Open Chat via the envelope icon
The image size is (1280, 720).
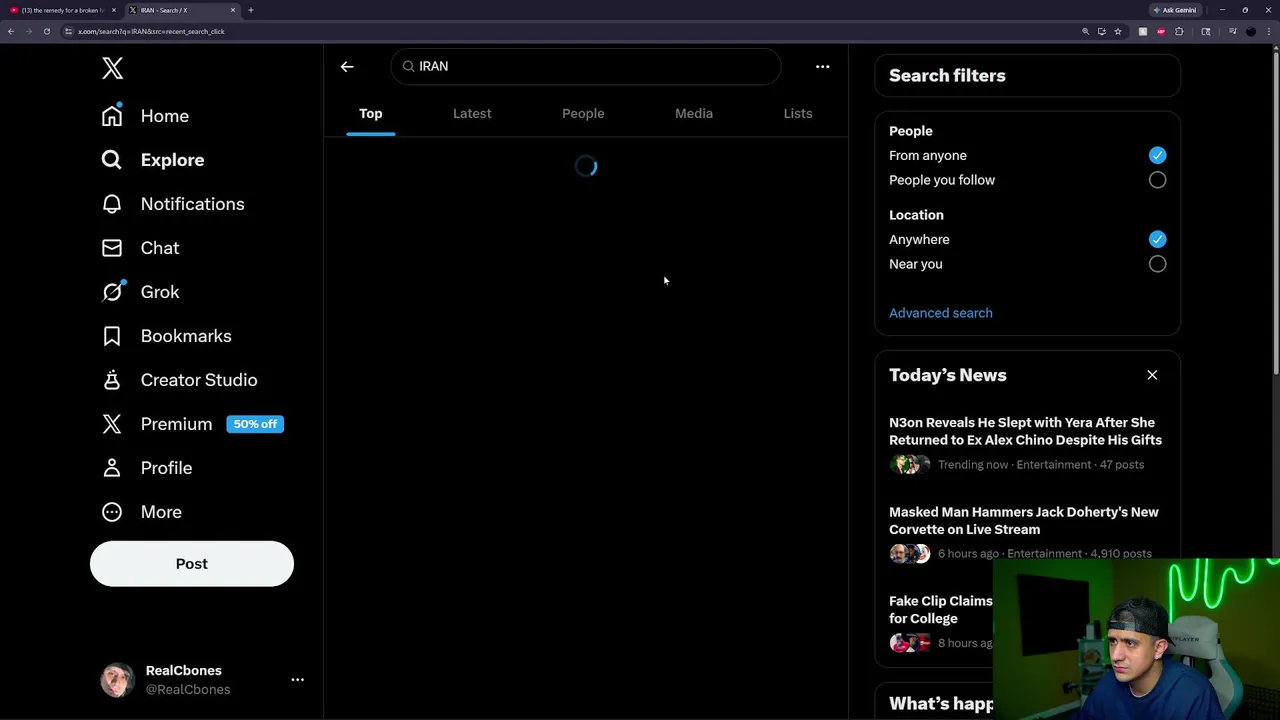point(112,248)
